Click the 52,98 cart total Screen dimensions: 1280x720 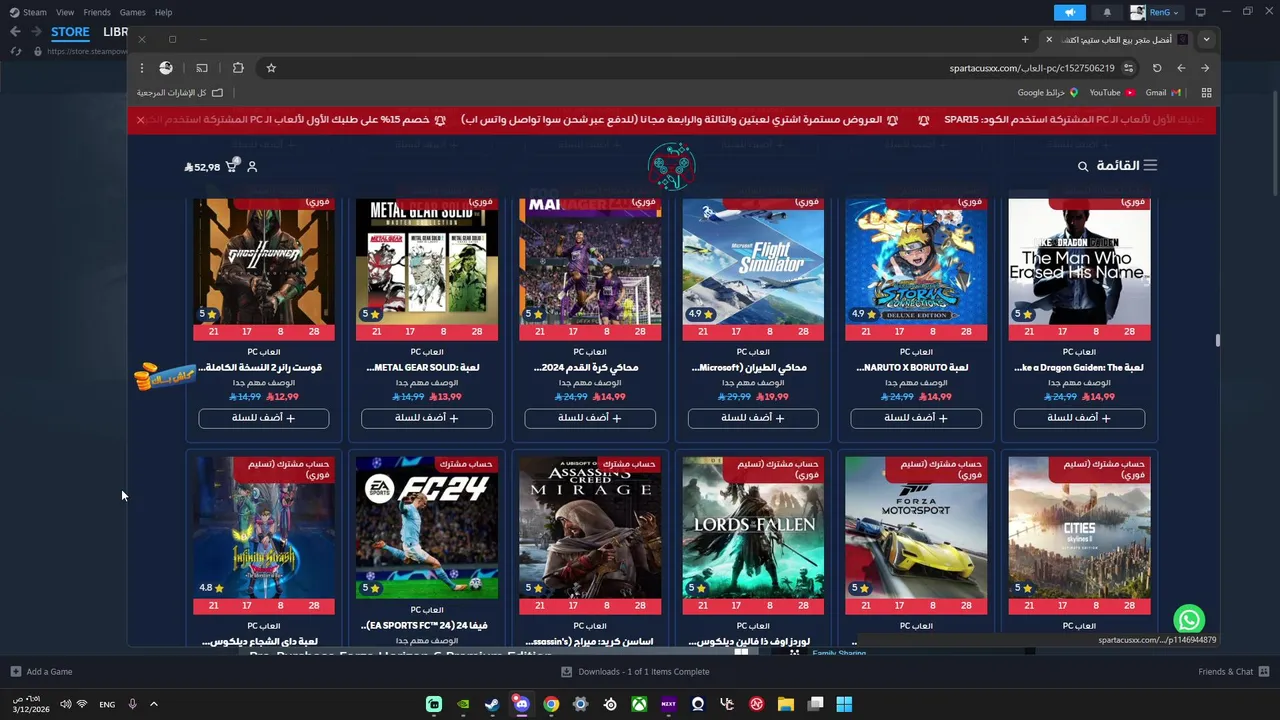coord(202,167)
